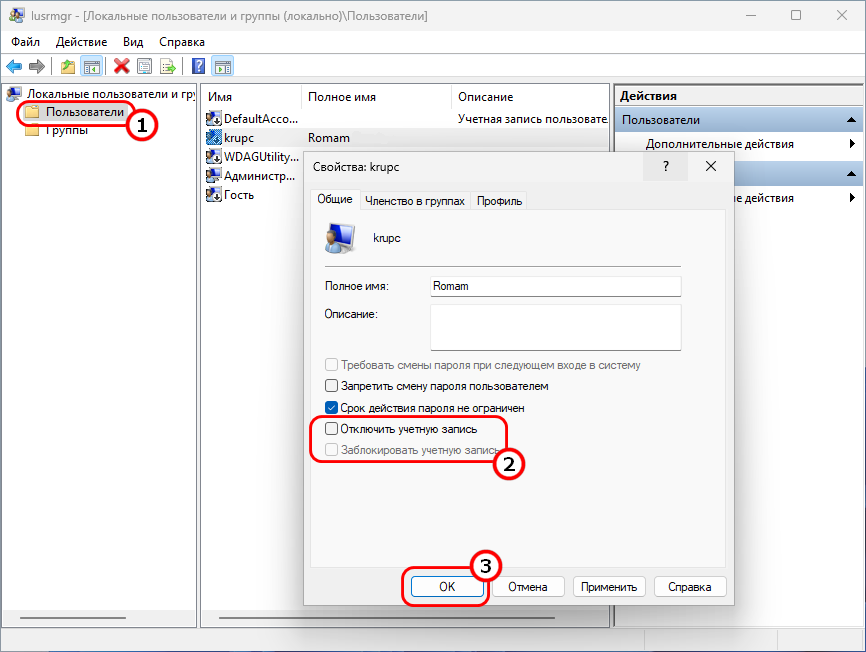Check 'Отключить учетную запись'
Screen dimensions: 866x652
point(331,429)
